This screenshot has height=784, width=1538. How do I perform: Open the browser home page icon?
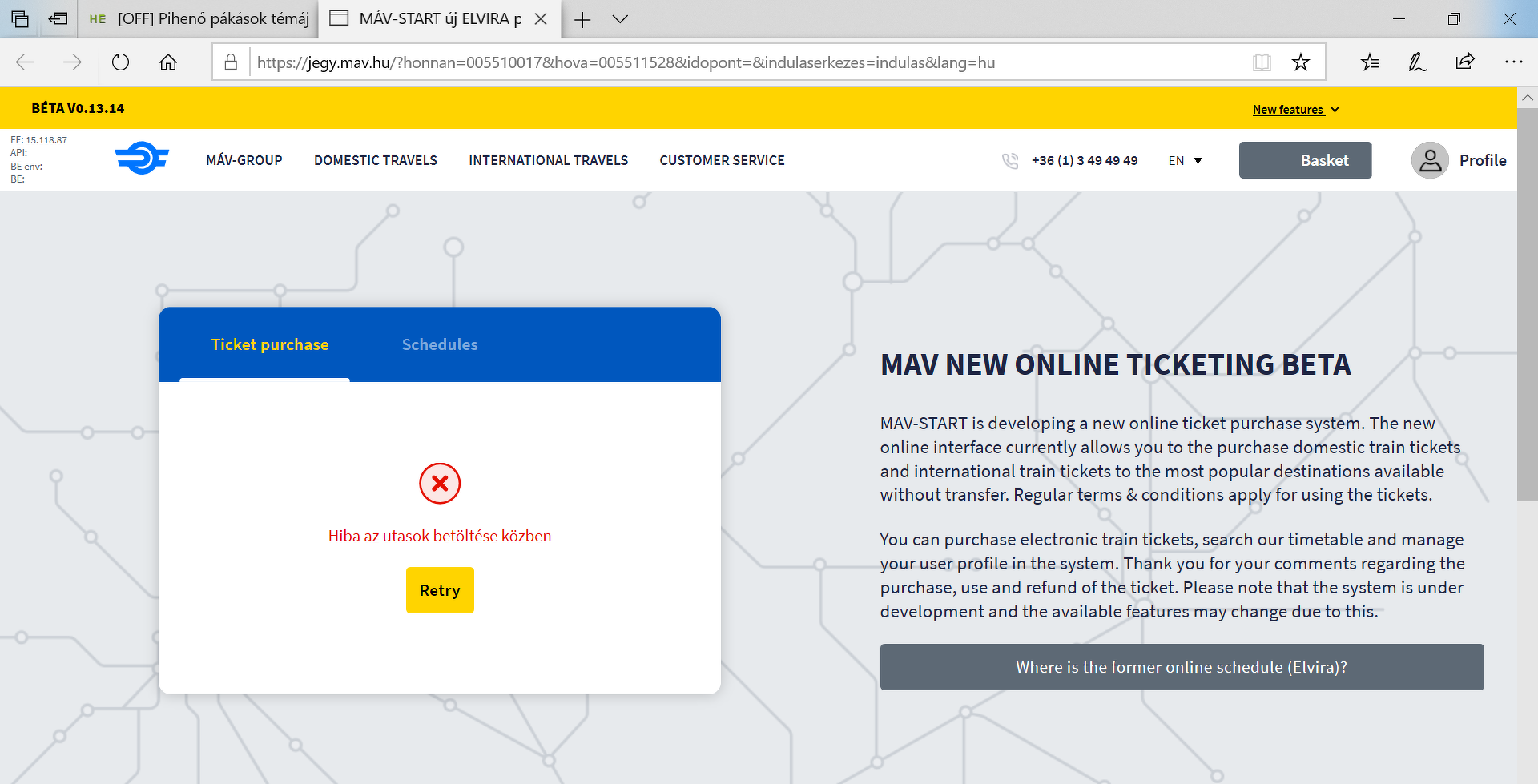(168, 62)
